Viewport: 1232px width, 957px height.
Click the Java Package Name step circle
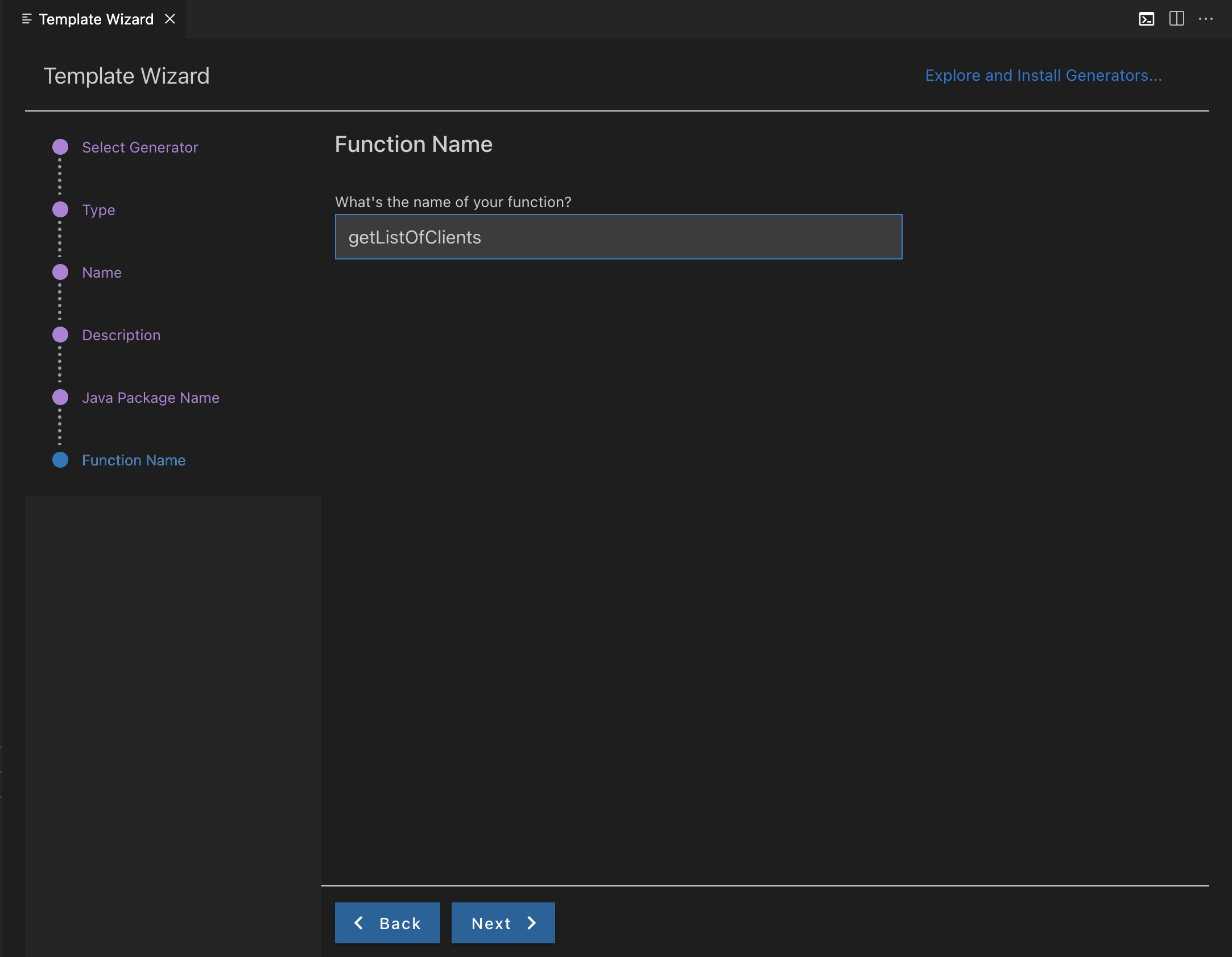click(x=60, y=397)
